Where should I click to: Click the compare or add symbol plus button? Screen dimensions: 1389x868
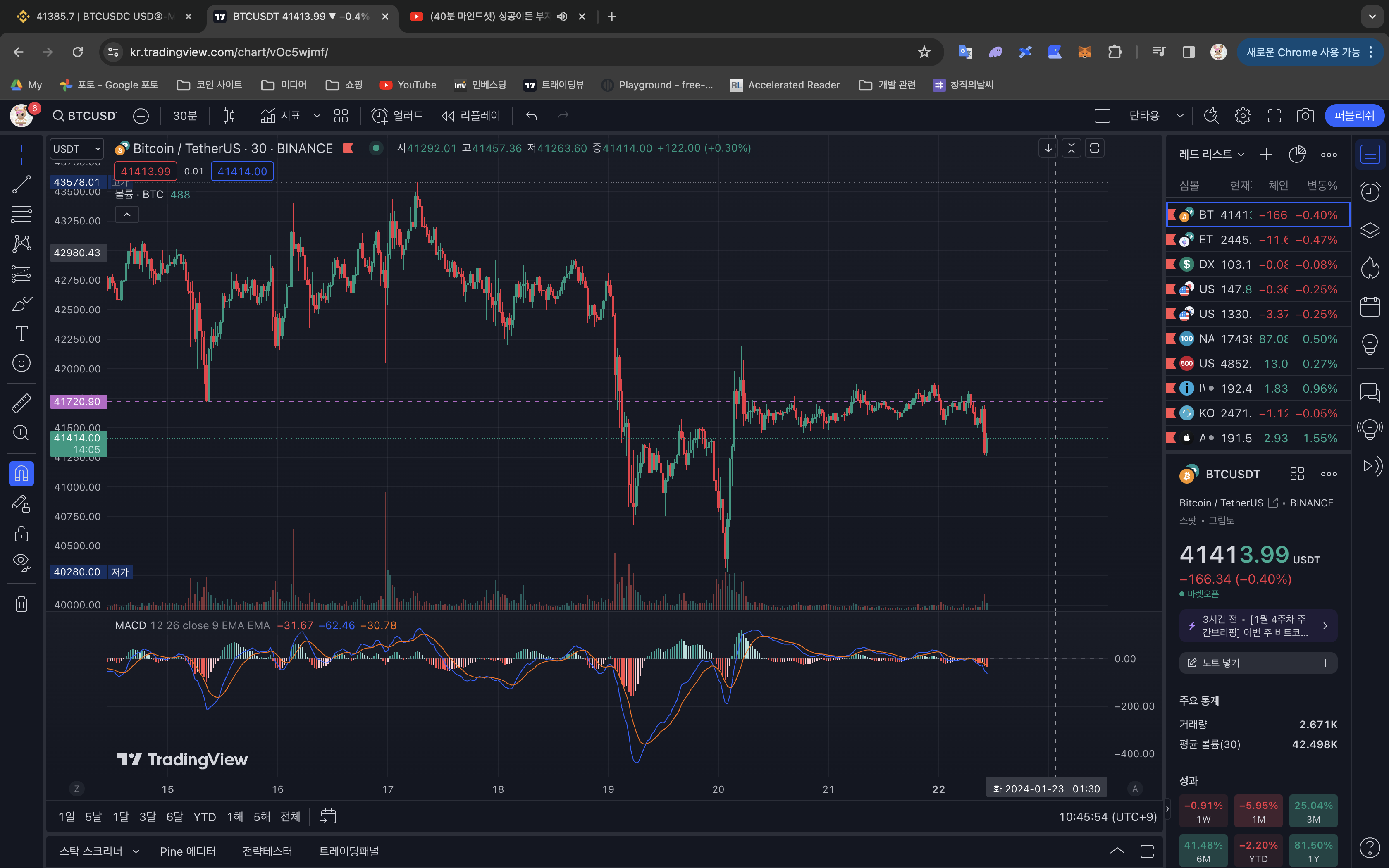click(141, 116)
